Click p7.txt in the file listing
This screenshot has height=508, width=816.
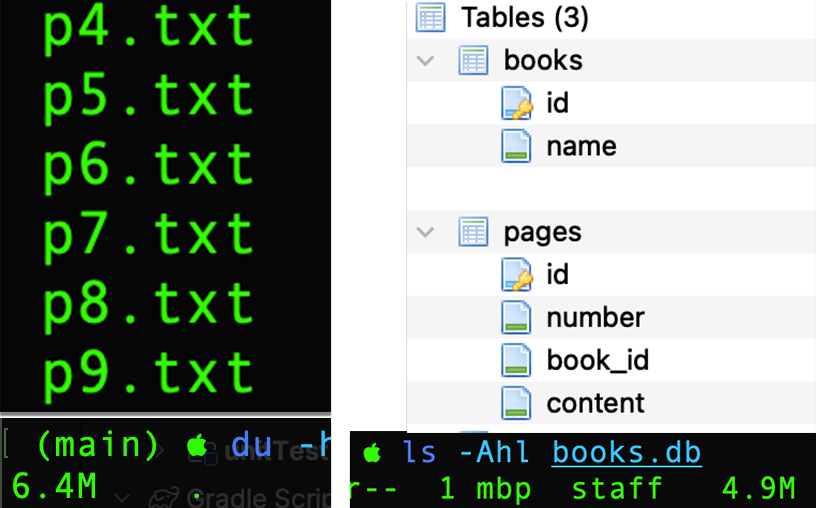(x=148, y=235)
